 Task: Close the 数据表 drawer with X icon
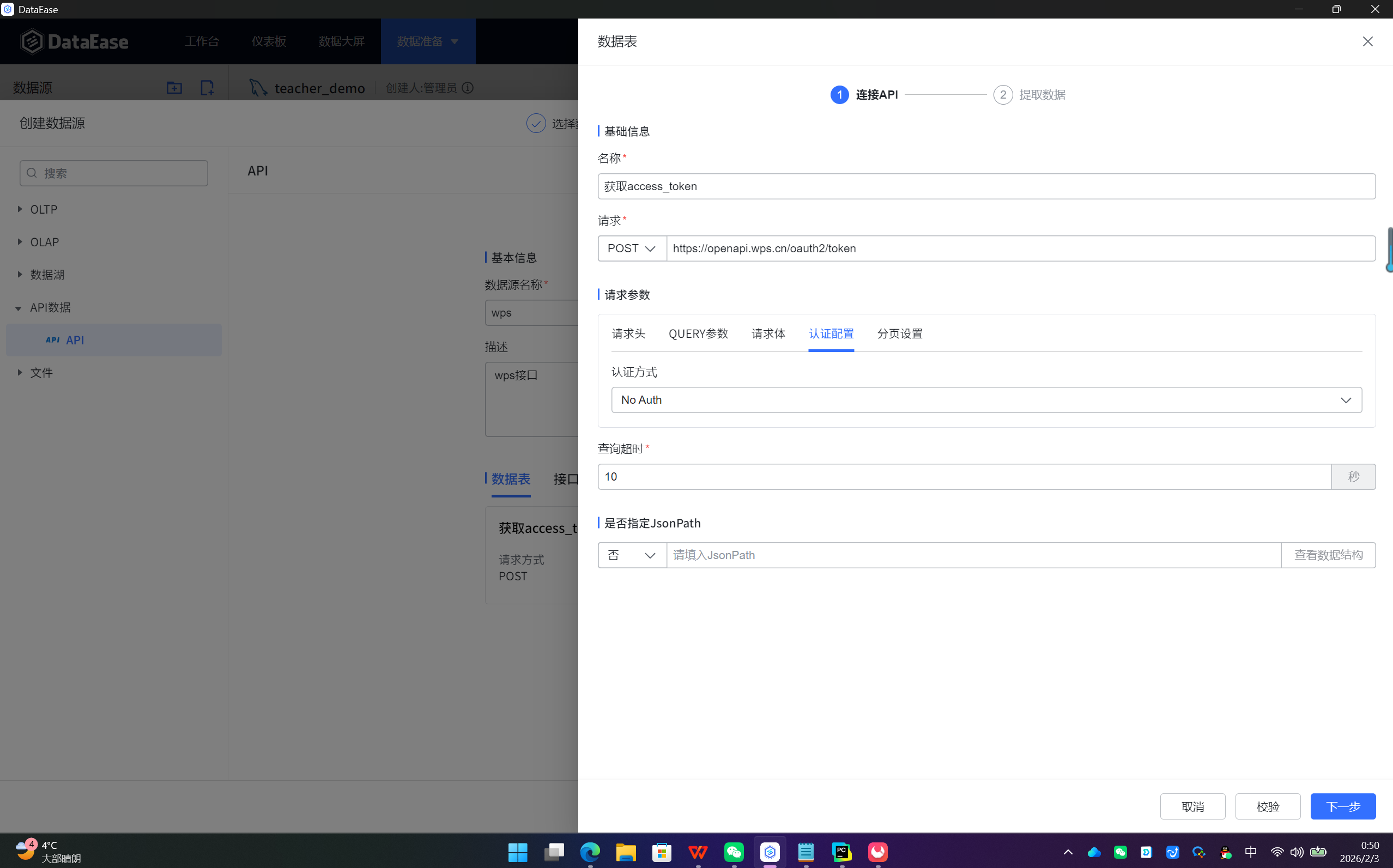pos(1367,41)
